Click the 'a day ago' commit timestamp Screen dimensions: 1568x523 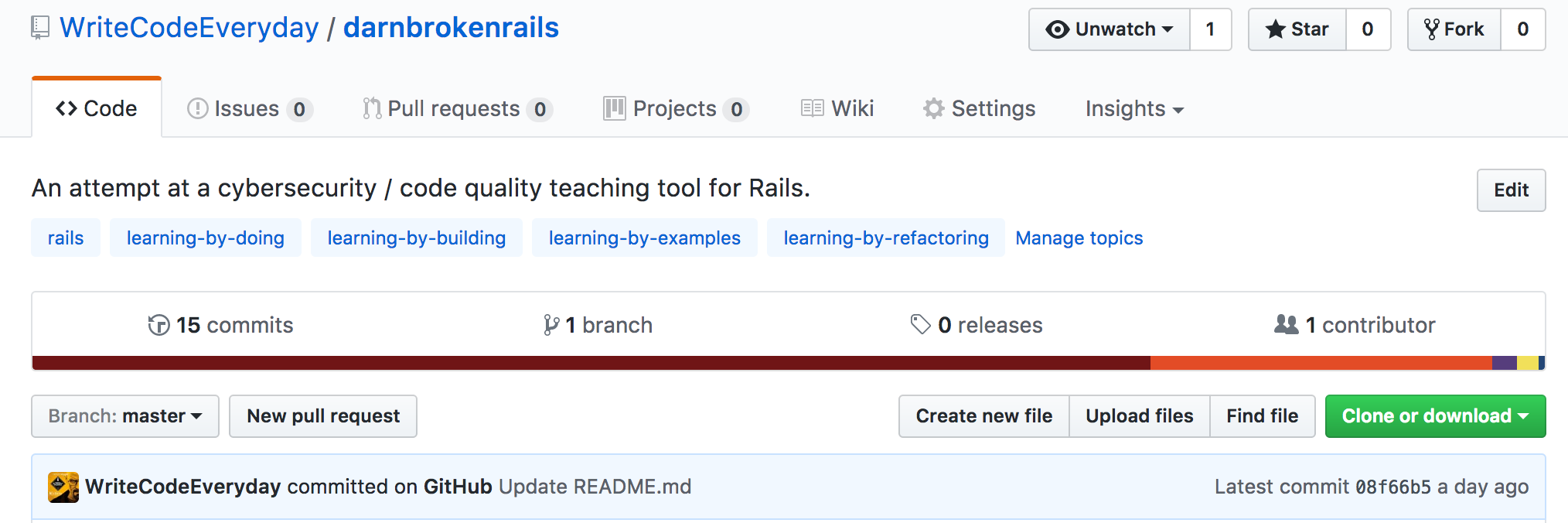coord(1483,487)
